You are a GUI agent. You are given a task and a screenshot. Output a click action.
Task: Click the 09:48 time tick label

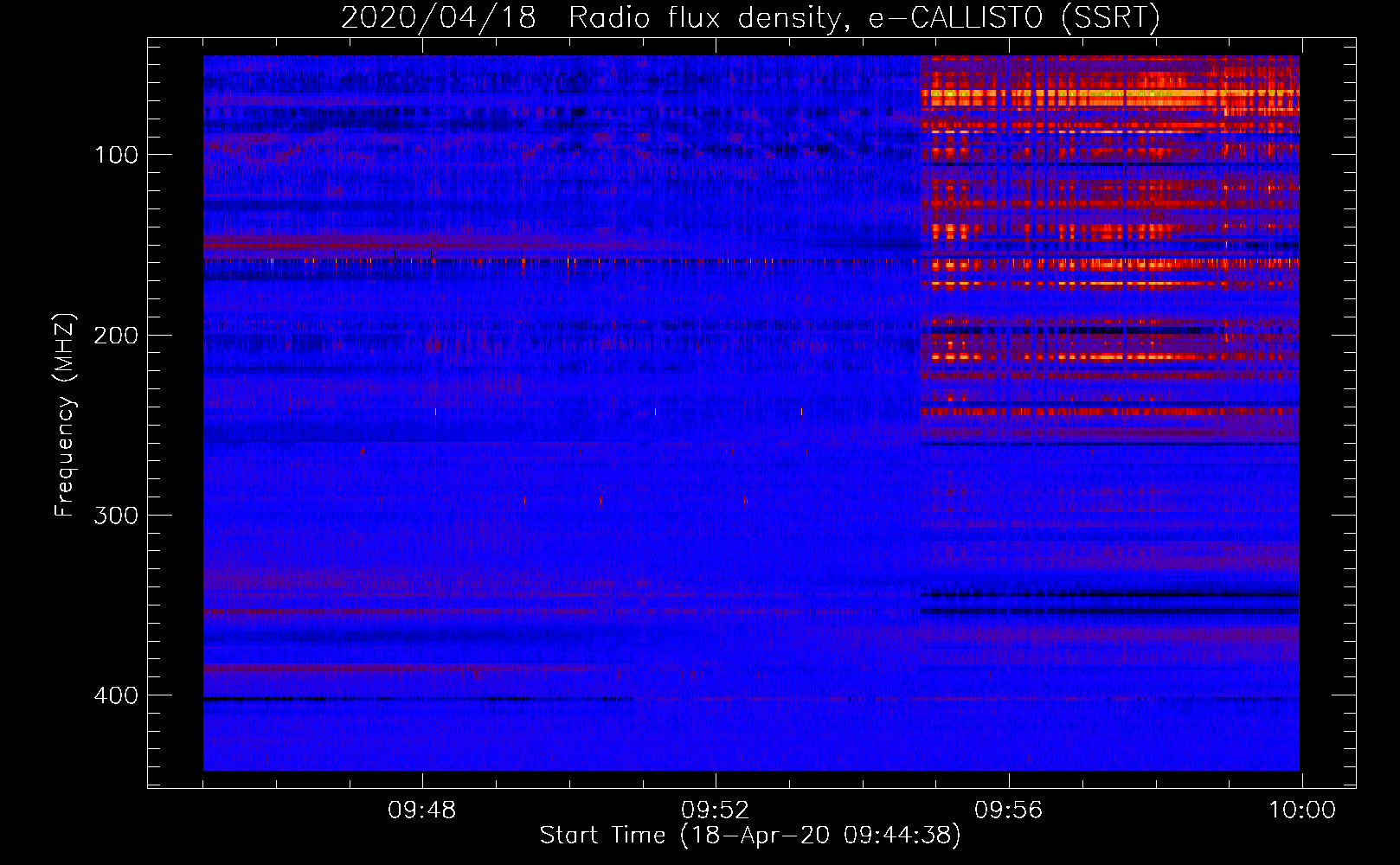coord(422,811)
